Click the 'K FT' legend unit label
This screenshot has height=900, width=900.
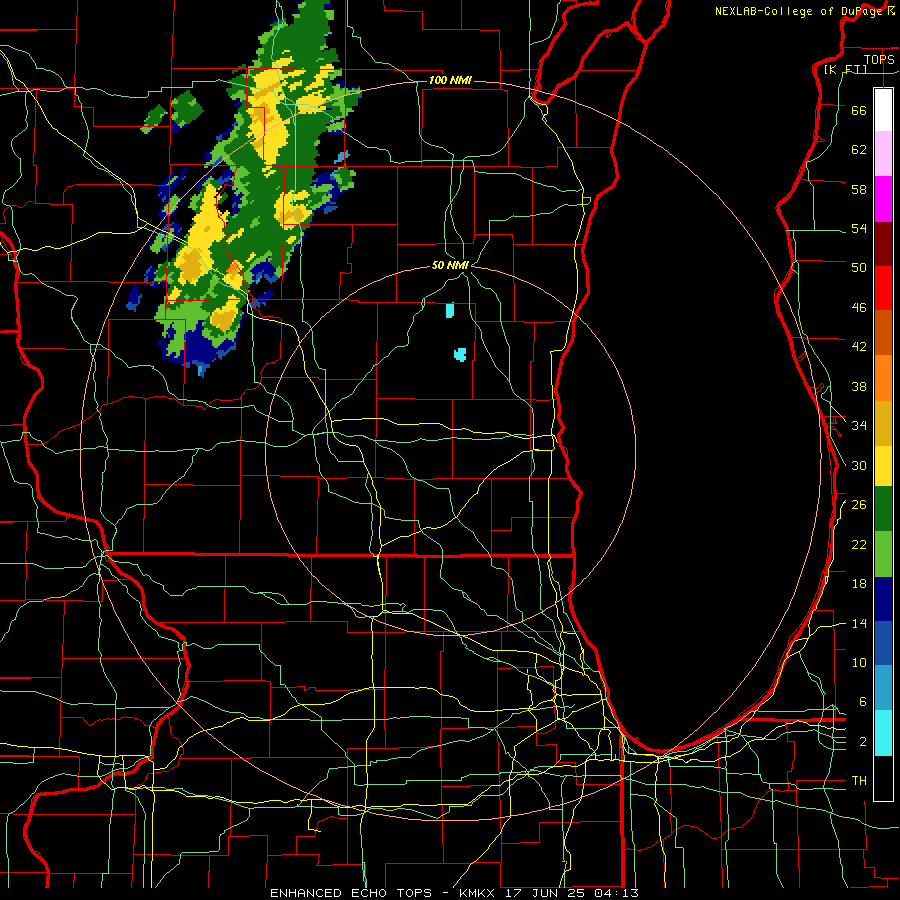click(x=846, y=69)
